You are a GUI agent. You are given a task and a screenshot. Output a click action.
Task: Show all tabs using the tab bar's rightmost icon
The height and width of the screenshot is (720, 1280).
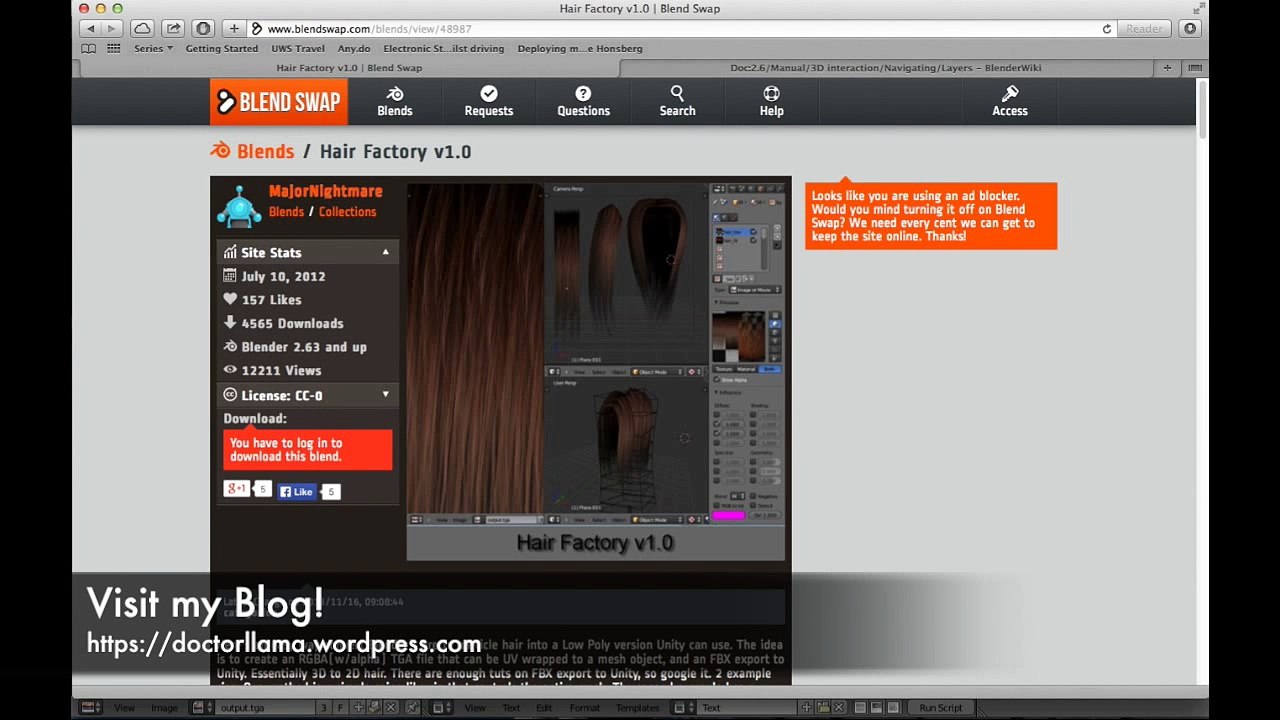tap(1193, 68)
